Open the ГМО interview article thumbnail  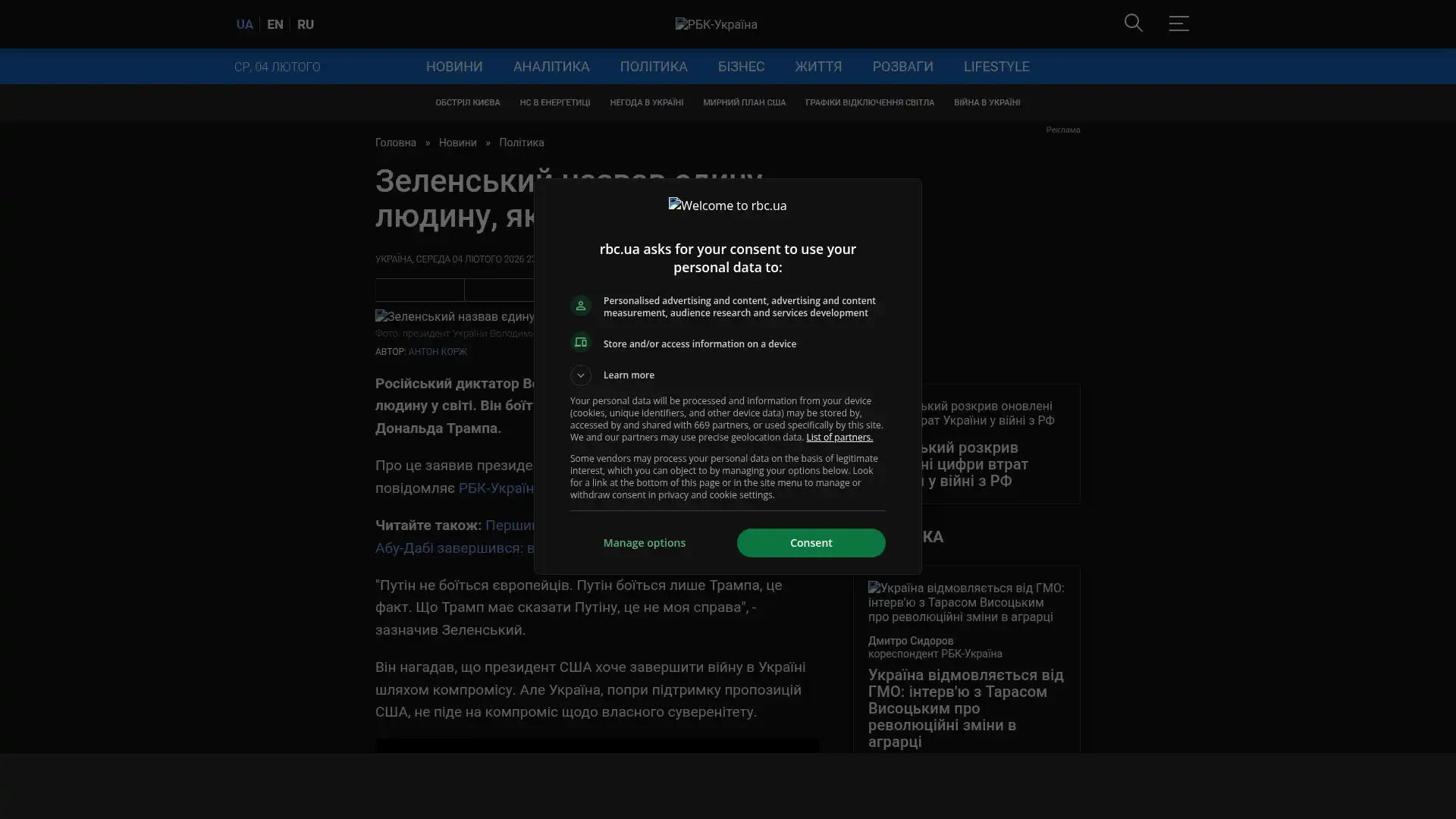click(x=965, y=602)
